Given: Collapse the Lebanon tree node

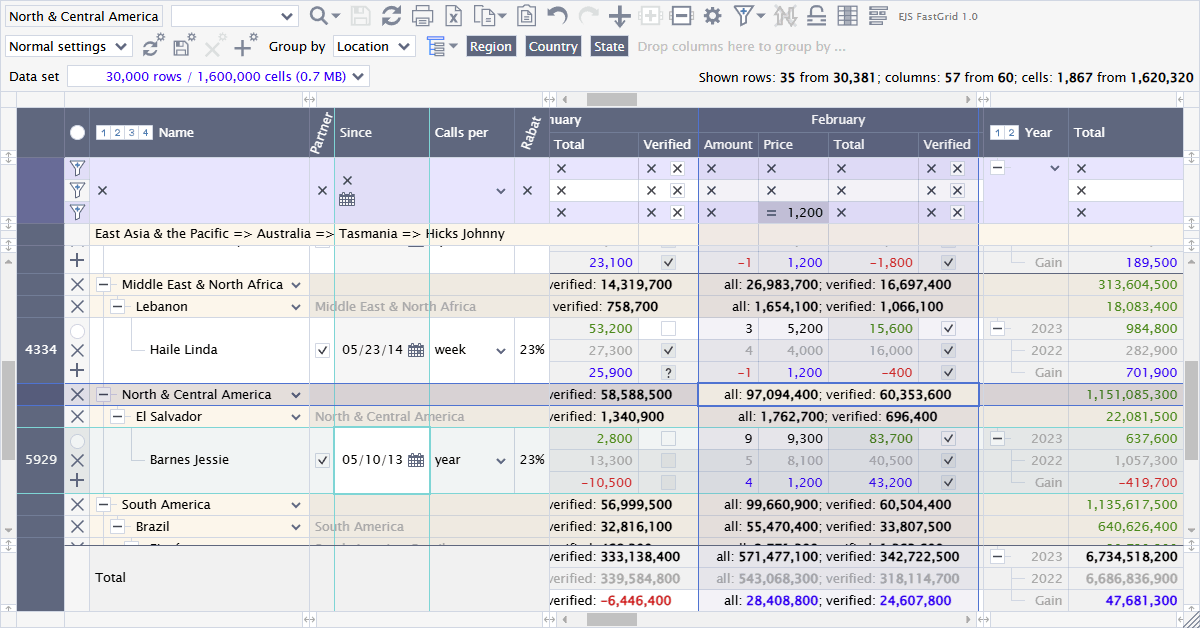Looking at the screenshot, I should pyautogui.click(x=117, y=307).
